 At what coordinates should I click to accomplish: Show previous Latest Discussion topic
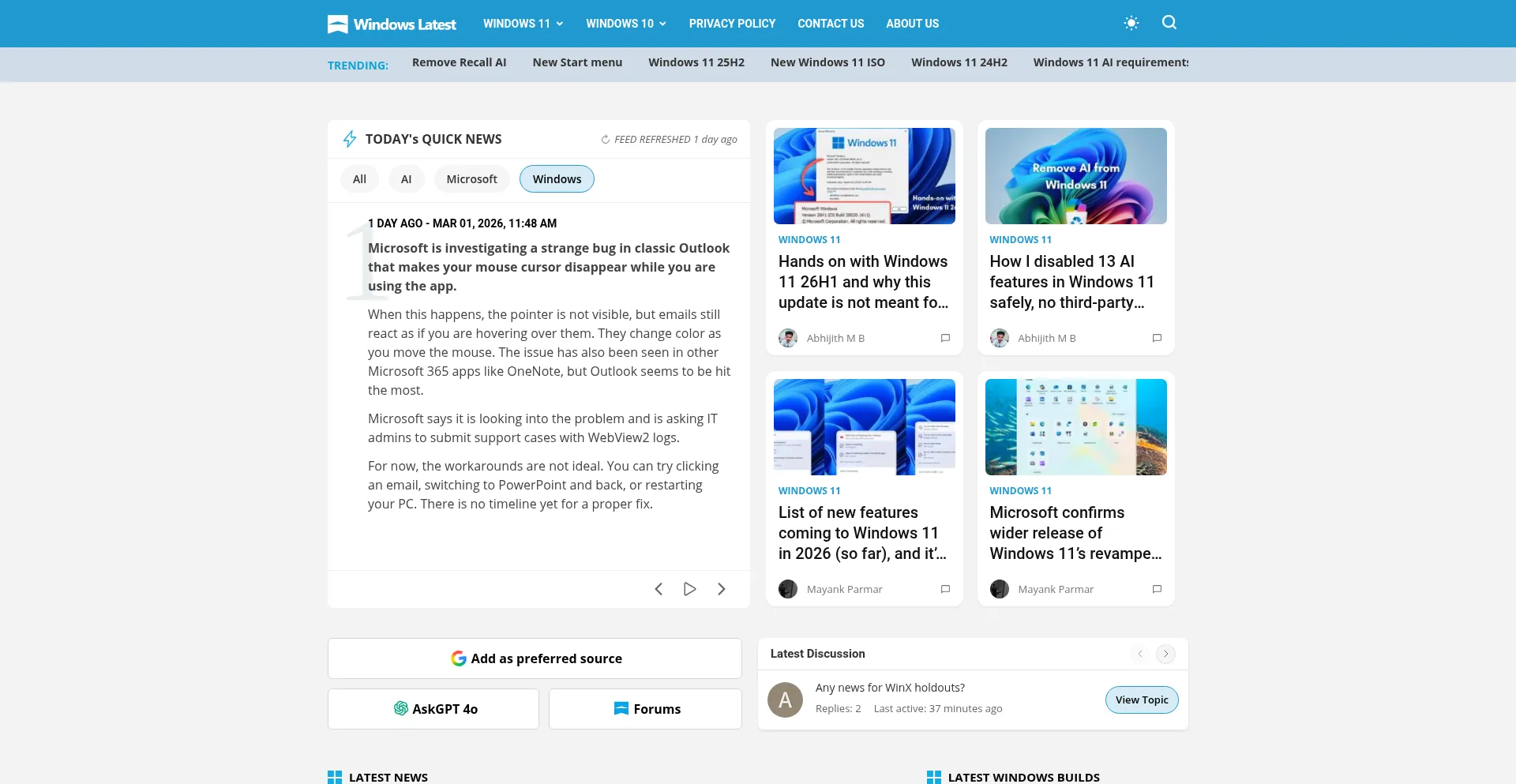tap(1140, 654)
